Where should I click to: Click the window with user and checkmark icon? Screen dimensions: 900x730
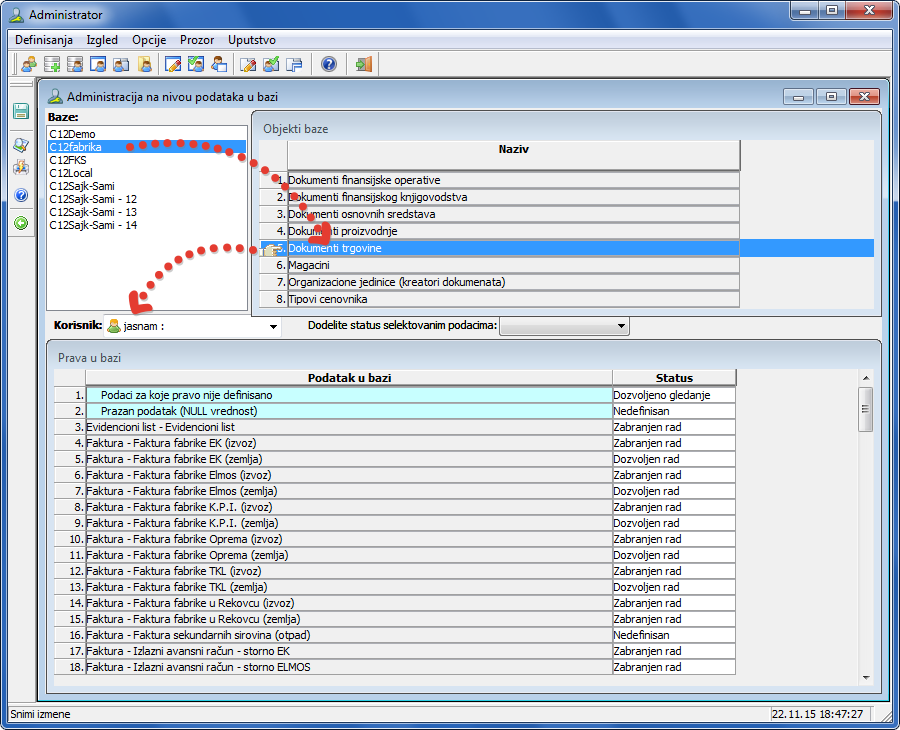pyautogui.click(x=196, y=64)
